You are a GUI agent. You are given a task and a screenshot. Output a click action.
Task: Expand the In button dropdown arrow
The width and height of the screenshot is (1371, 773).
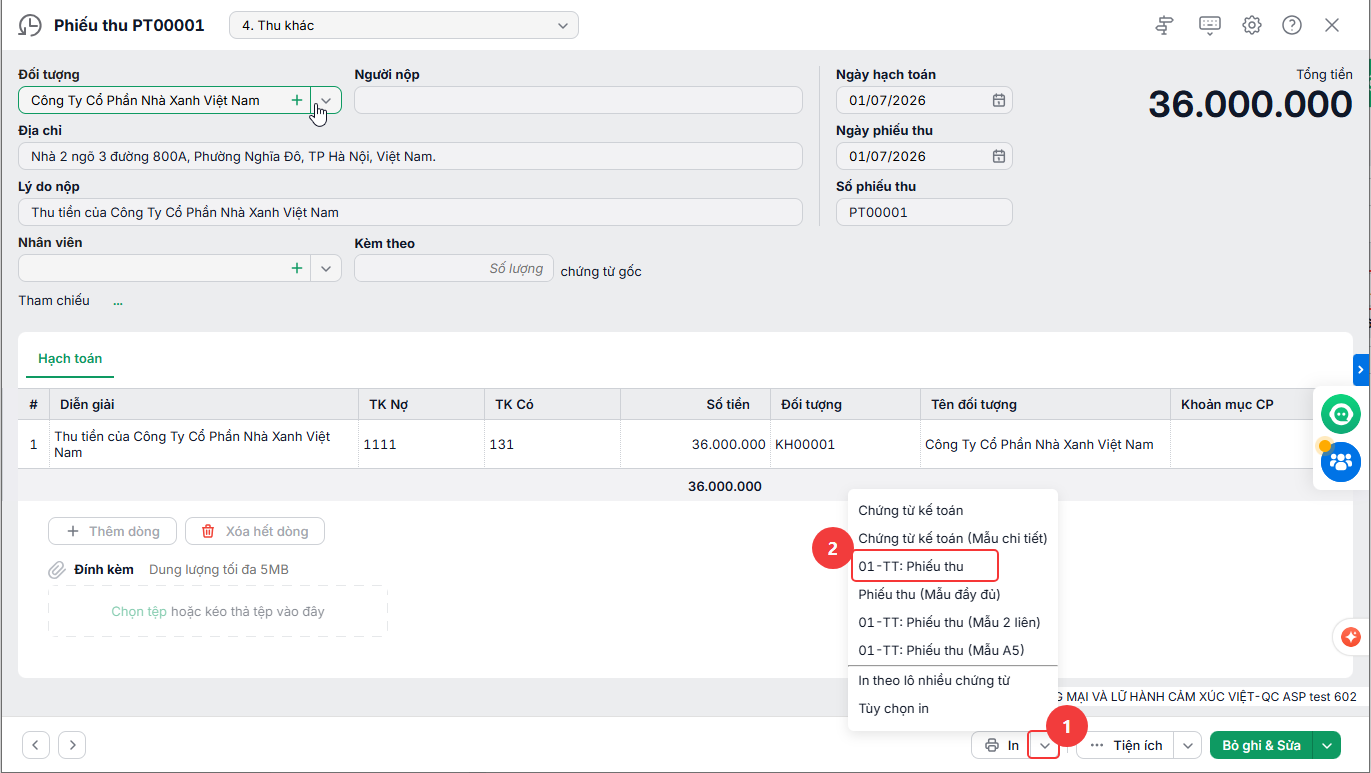[x=1044, y=745]
